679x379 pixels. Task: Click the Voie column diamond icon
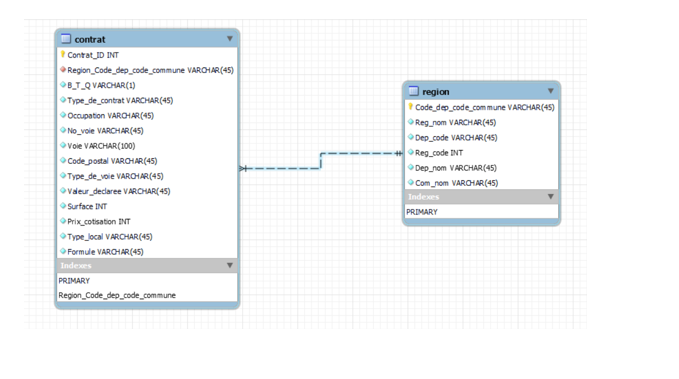tap(63, 145)
